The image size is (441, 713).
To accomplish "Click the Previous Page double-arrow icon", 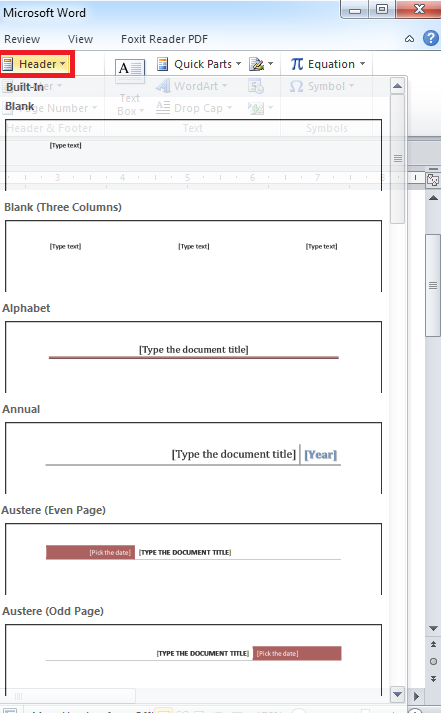I will click(x=433, y=644).
